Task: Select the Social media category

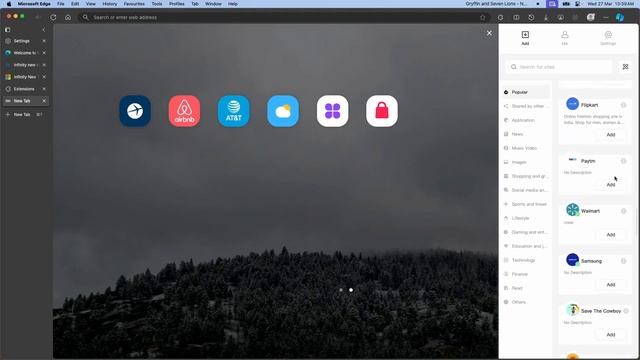Action: (x=526, y=190)
